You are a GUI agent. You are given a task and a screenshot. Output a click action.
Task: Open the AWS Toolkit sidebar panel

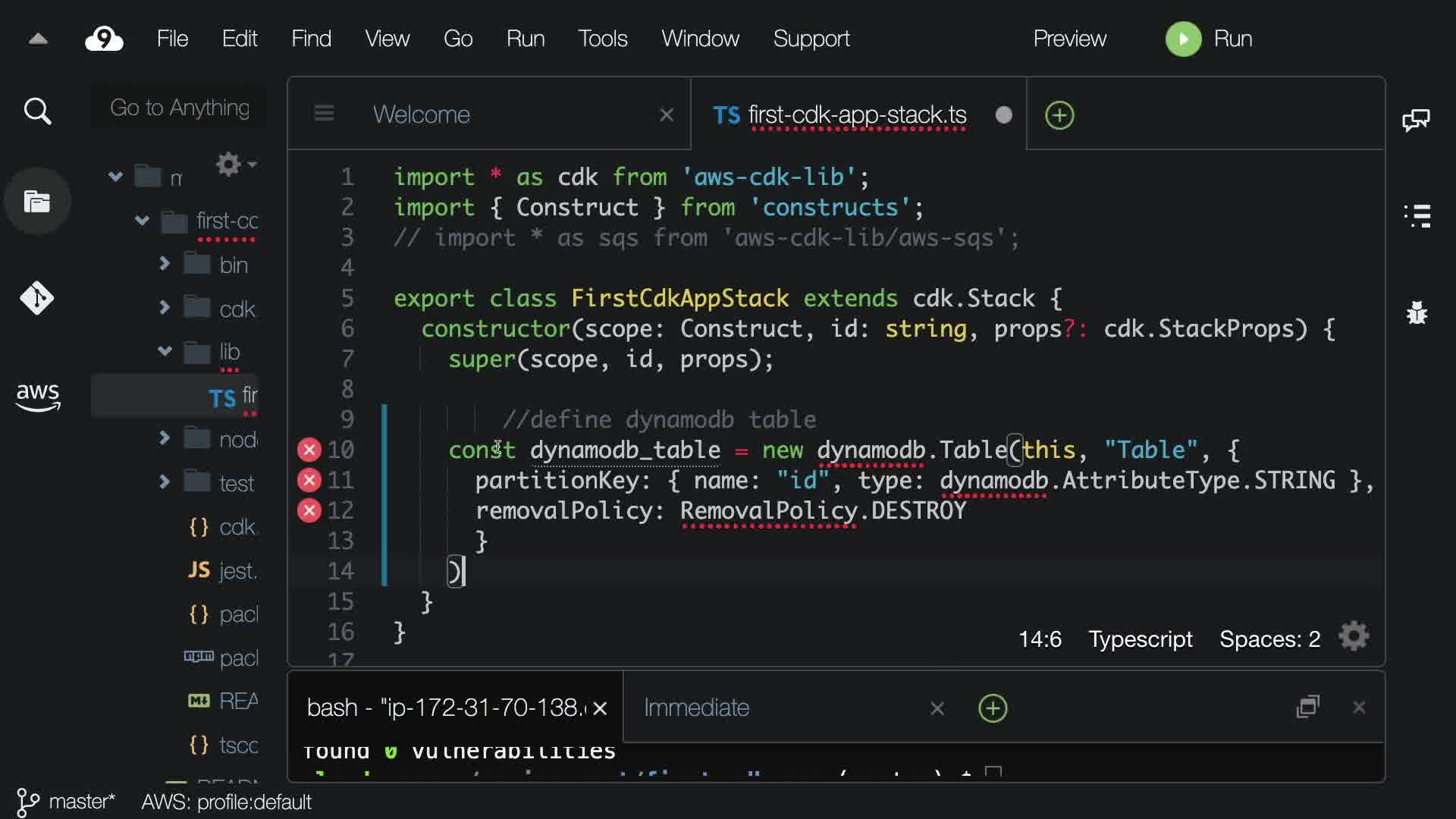(37, 396)
